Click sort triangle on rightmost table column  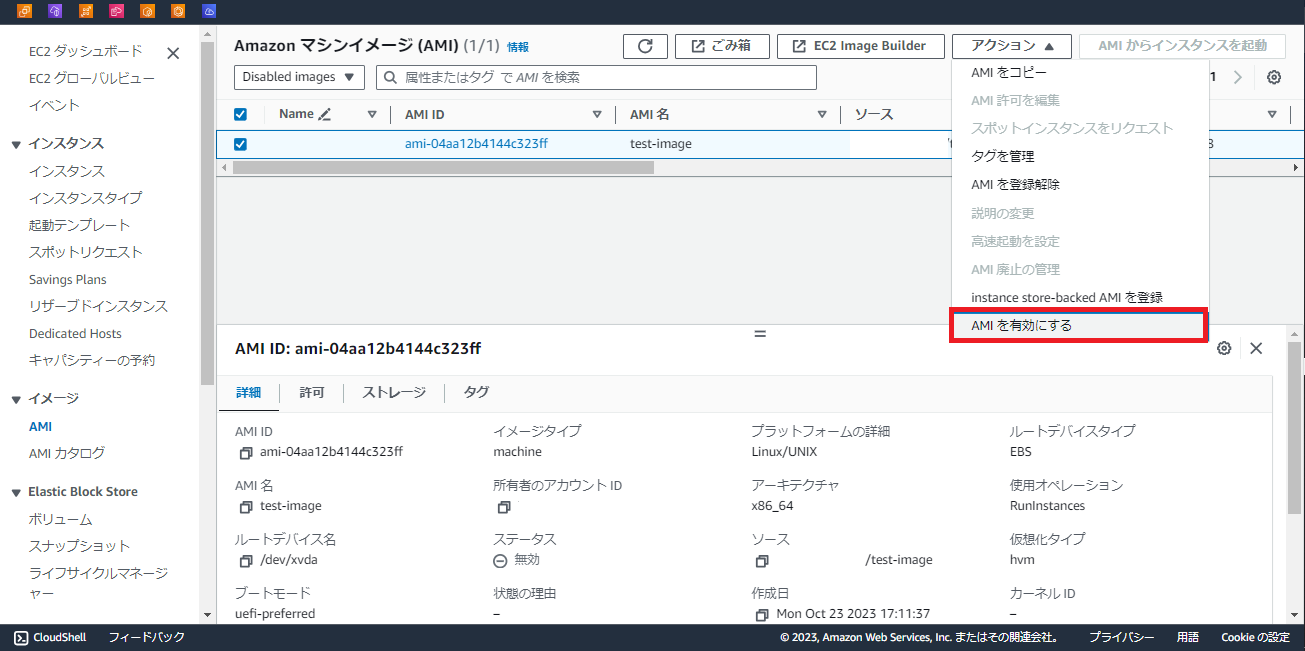tap(1272, 114)
